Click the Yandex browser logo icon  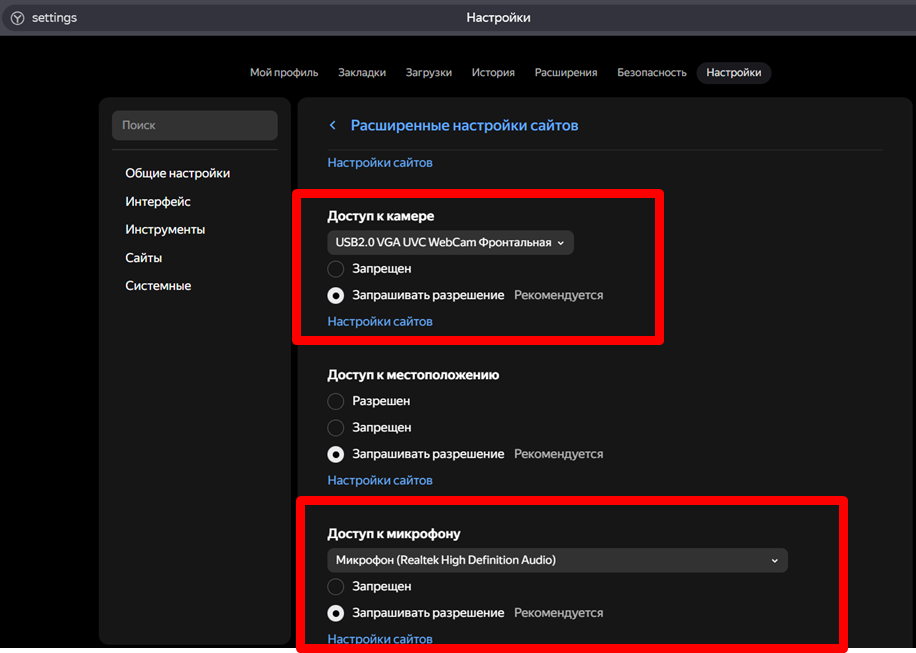(x=17, y=18)
